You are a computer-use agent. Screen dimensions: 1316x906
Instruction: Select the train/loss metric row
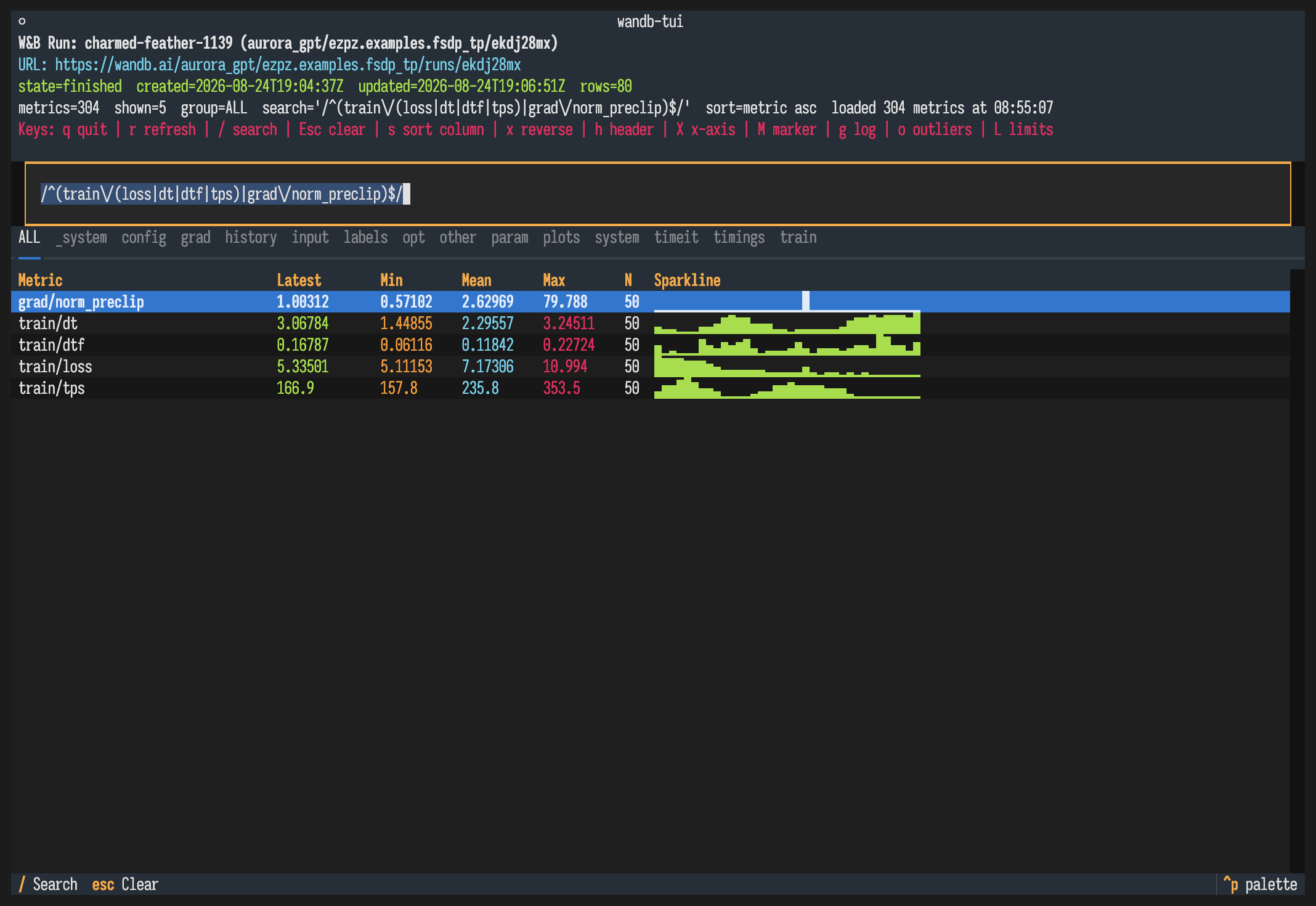pos(651,367)
